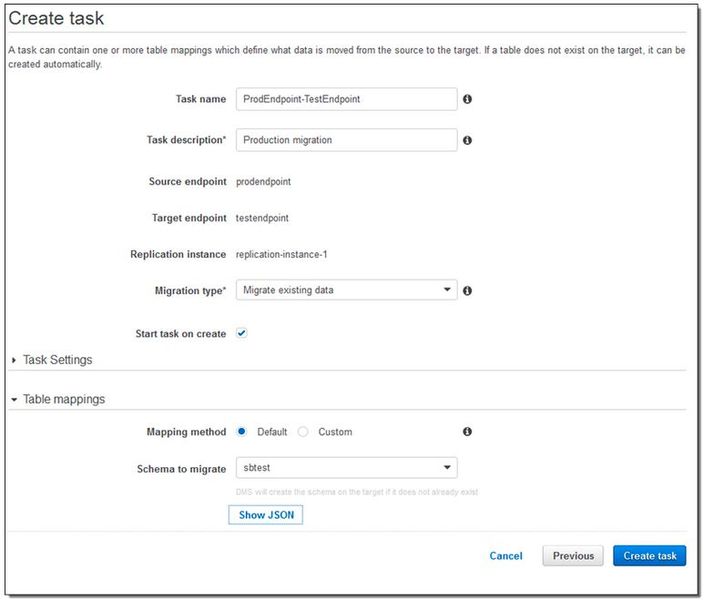Click the prodendpoint source endpoint value

click(264, 182)
